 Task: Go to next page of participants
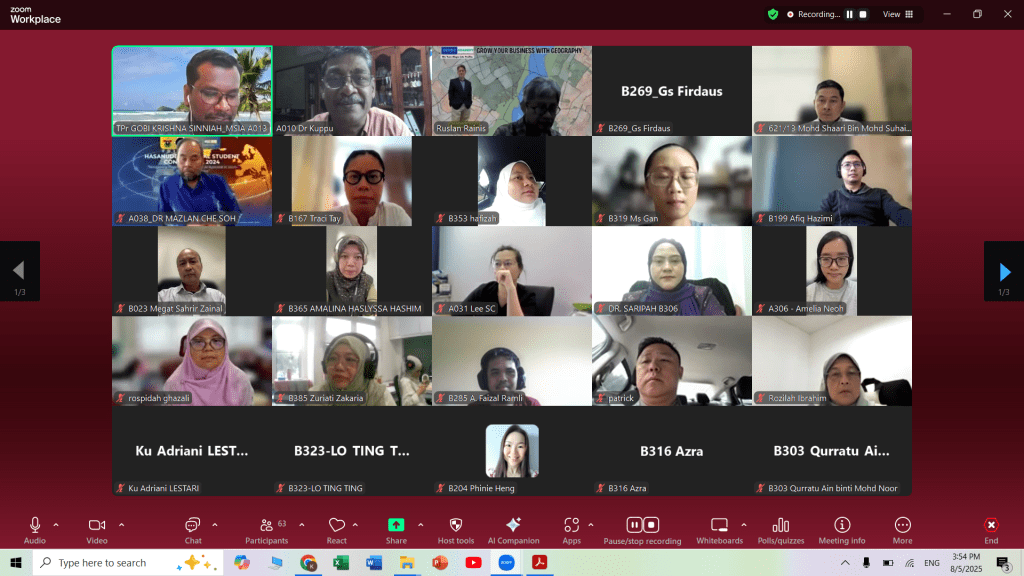[1004, 272]
